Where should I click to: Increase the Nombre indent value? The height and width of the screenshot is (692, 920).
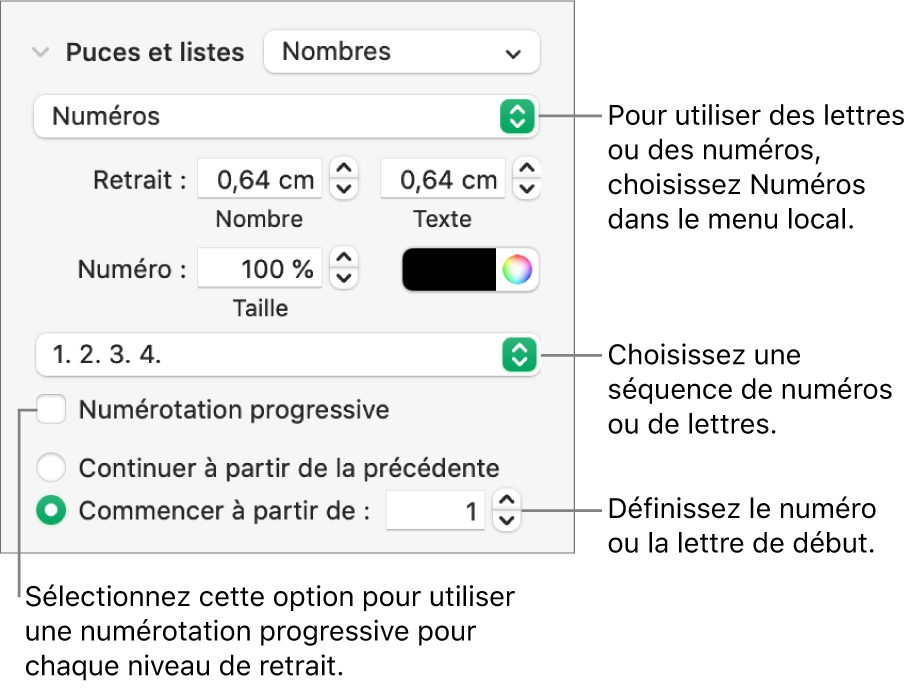(x=344, y=170)
